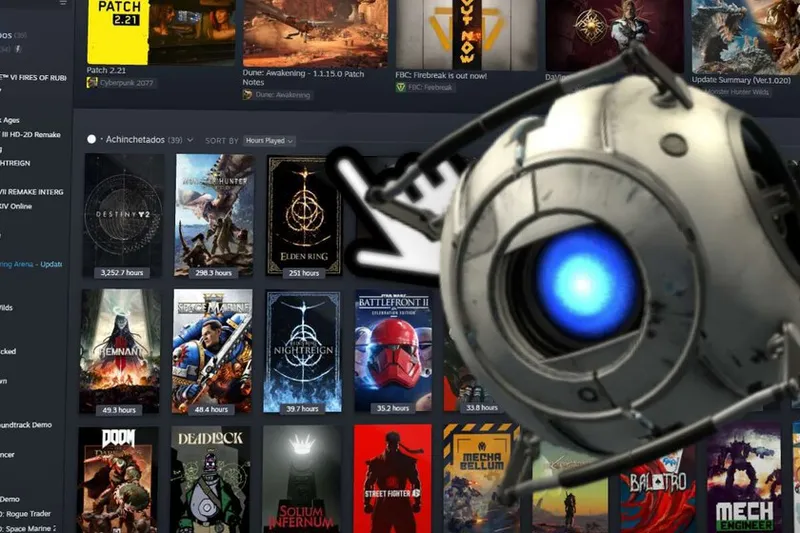Screen dimensions: 800x533
Task: Select highlighted sidebar entry Arena - Update
Action: tap(31, 264)
